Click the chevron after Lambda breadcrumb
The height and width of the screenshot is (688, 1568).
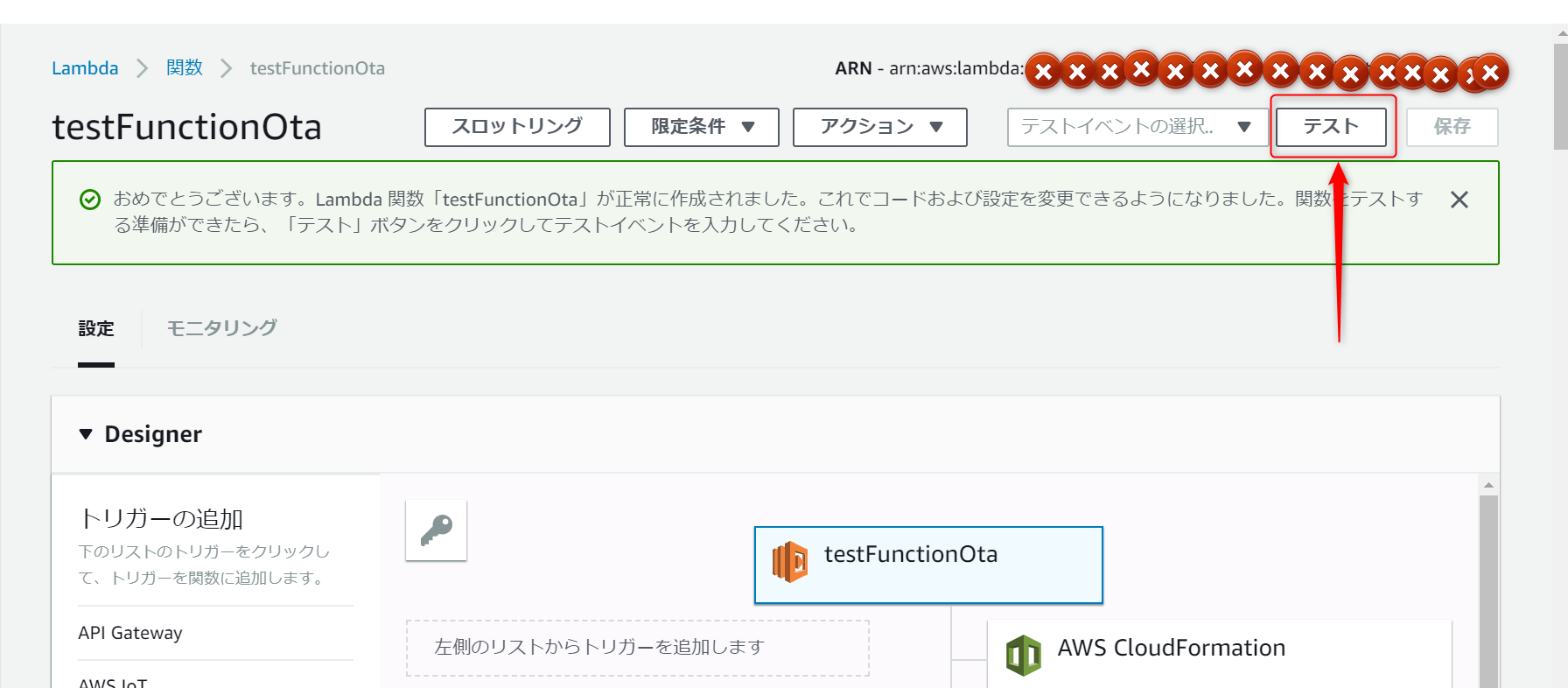tap(143, 68)
